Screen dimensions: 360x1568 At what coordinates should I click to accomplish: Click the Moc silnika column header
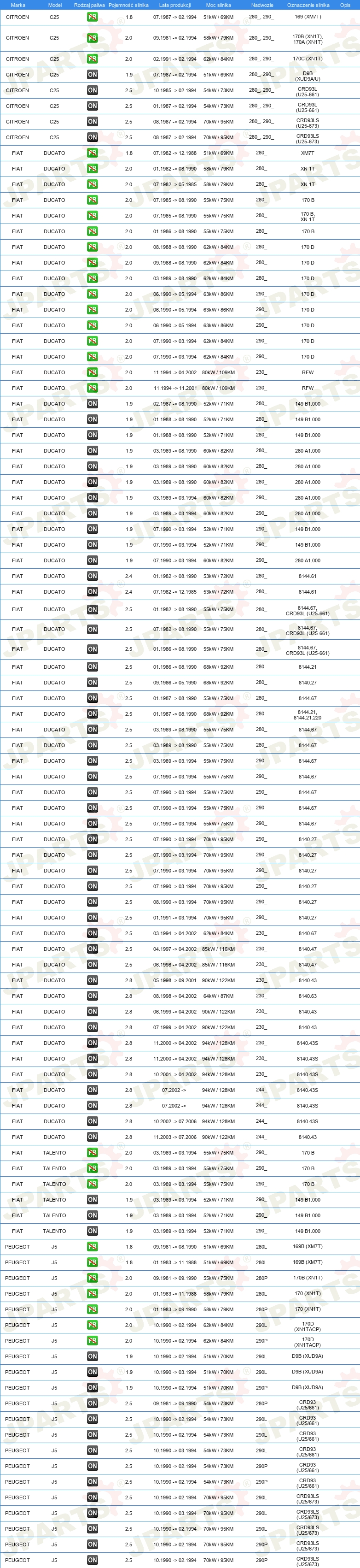[218, 5]
